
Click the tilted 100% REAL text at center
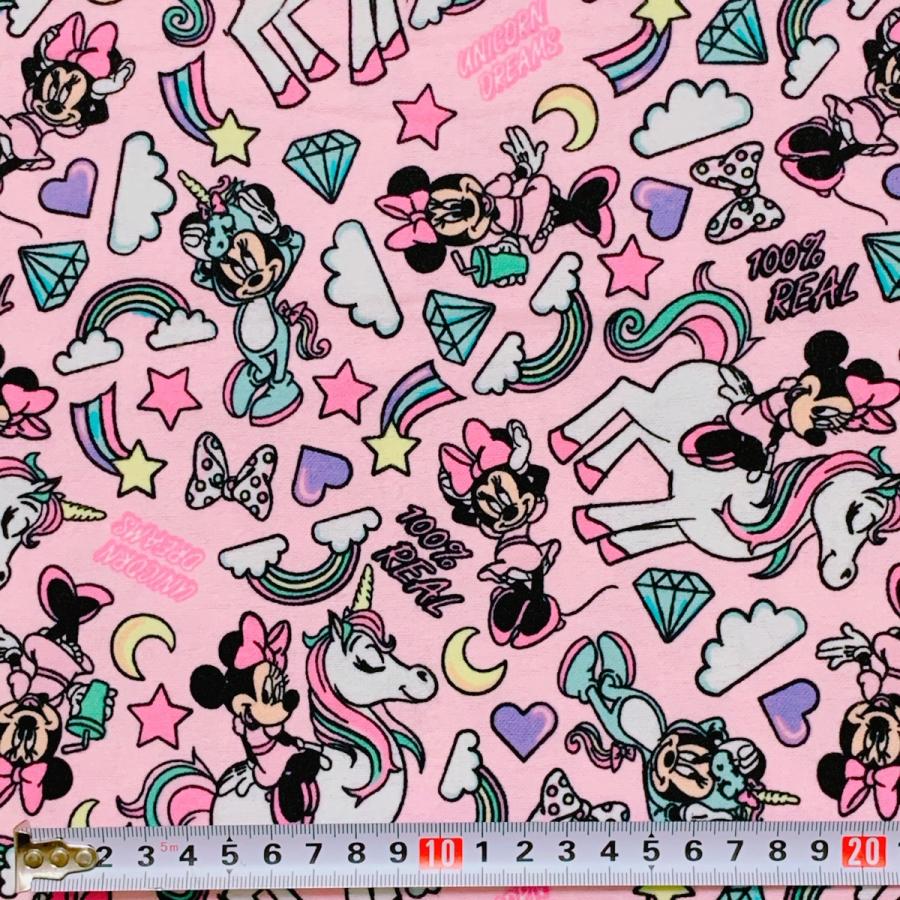pos(422,560)
